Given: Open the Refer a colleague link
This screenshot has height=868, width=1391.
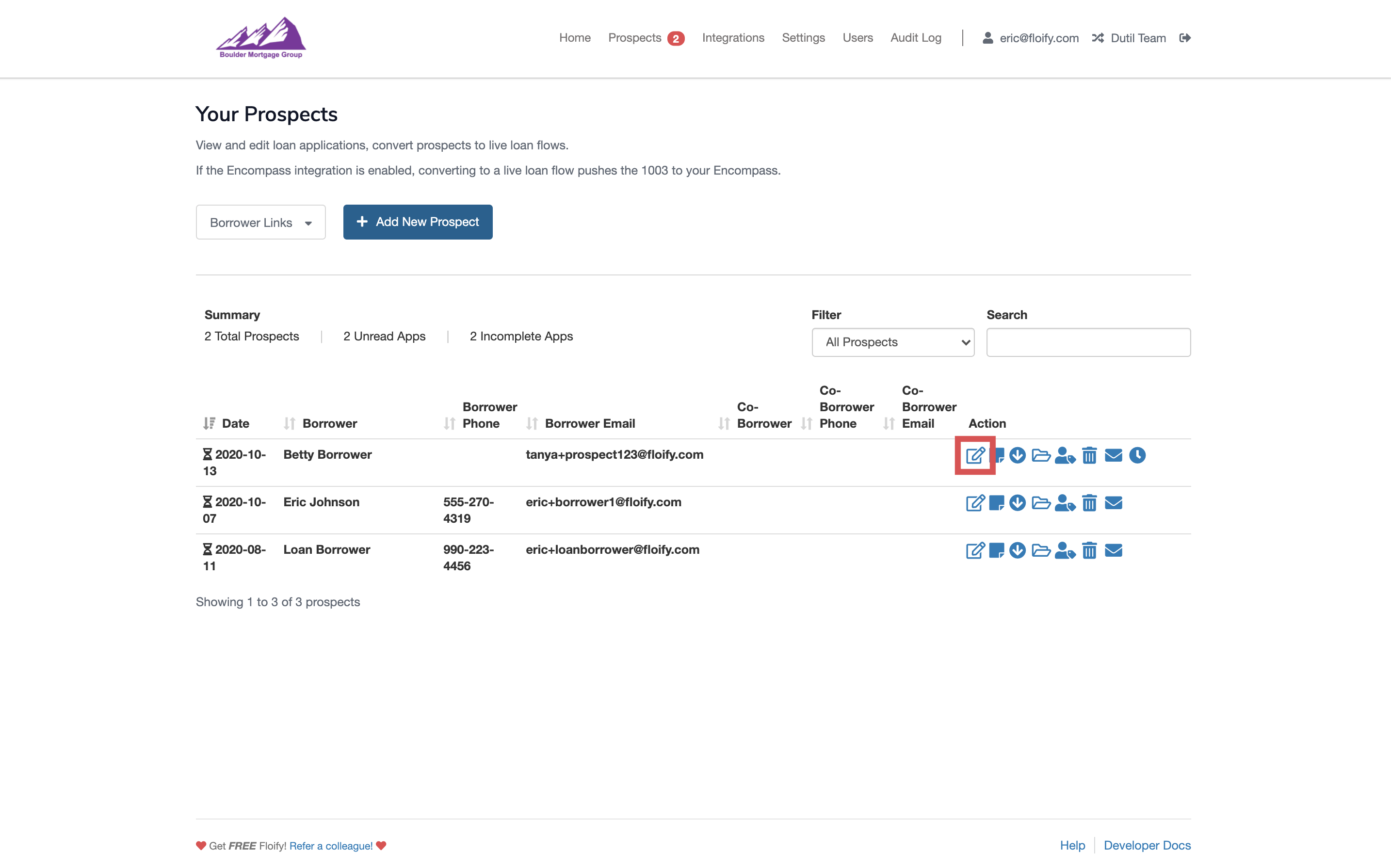Looking at the screenshot, I should 331,846.
